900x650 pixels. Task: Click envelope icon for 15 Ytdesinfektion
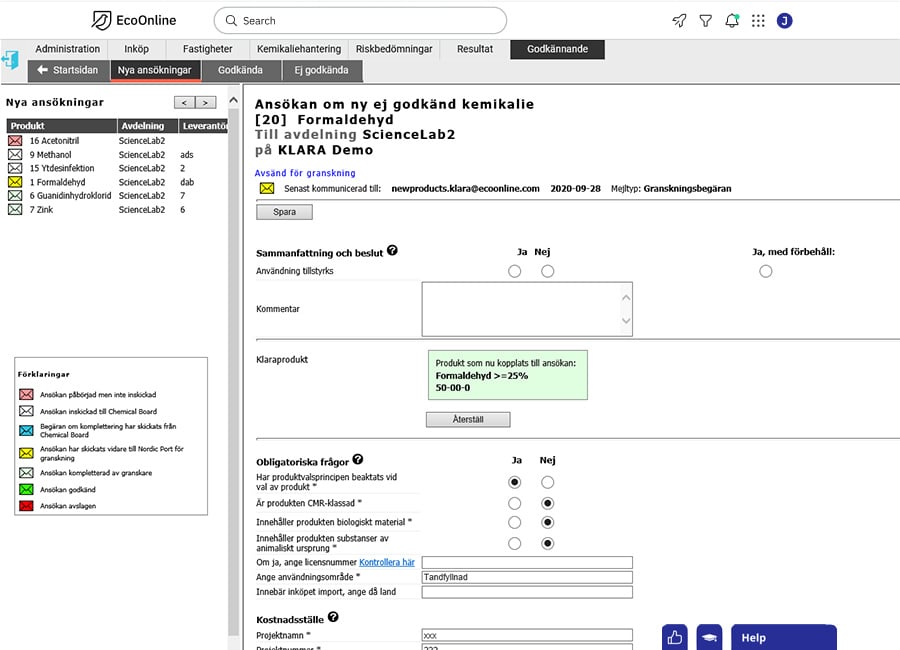[15, 168]
